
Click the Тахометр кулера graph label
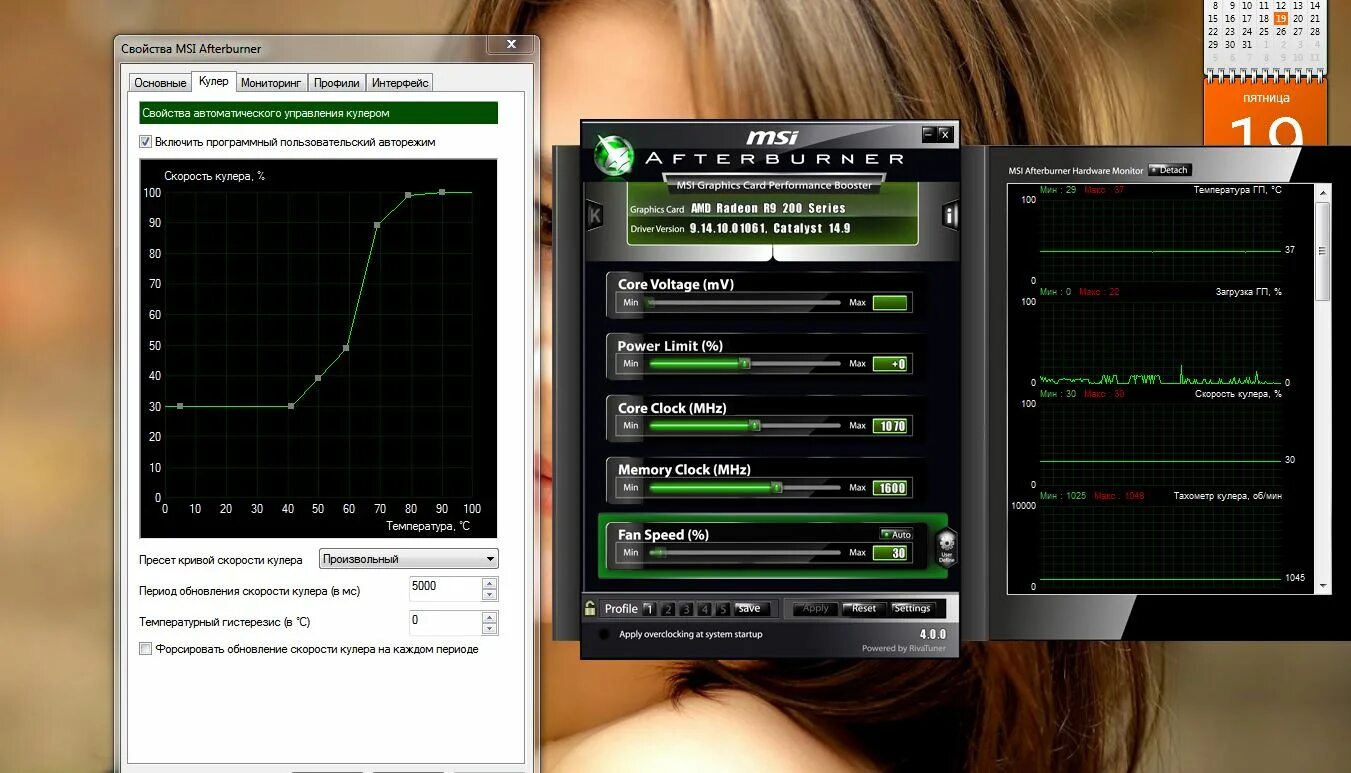[1227, 496]
